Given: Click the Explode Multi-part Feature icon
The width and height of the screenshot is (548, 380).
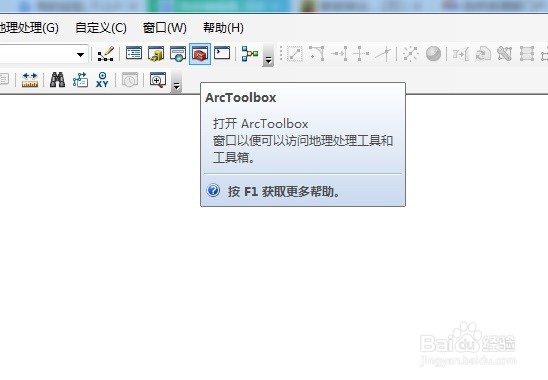Looking at the screenshot, I should [x=411, y=54].
